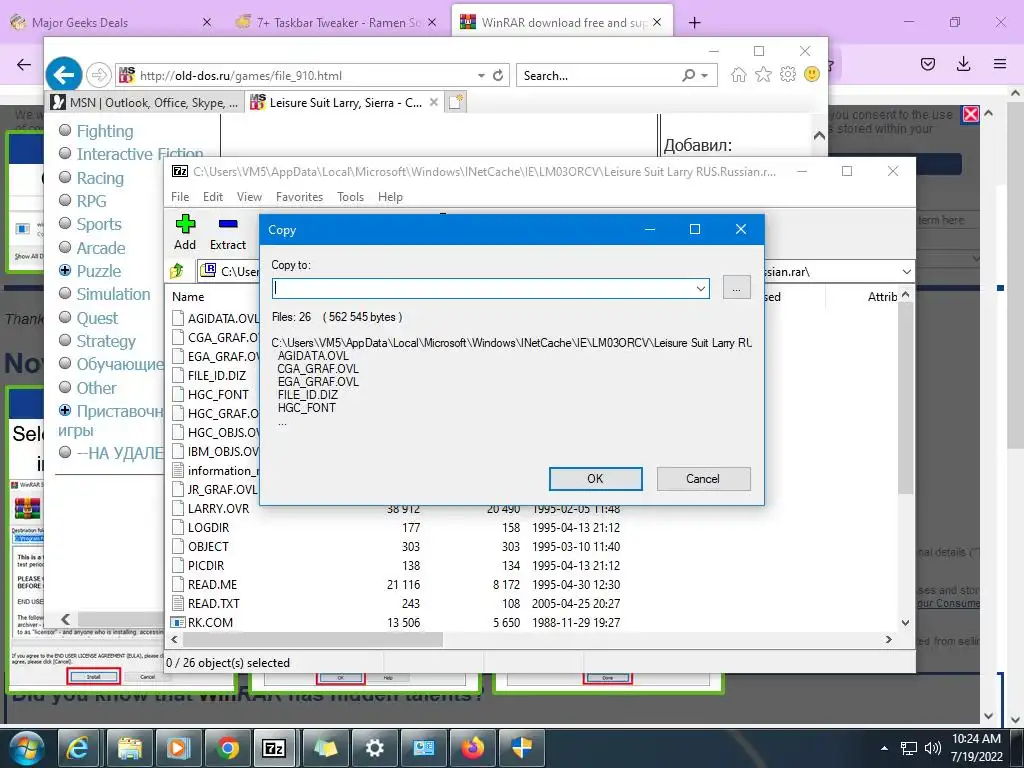
Task: Open the media player taskbar icon
Action: pyautogui.click(x=178, y=748)
